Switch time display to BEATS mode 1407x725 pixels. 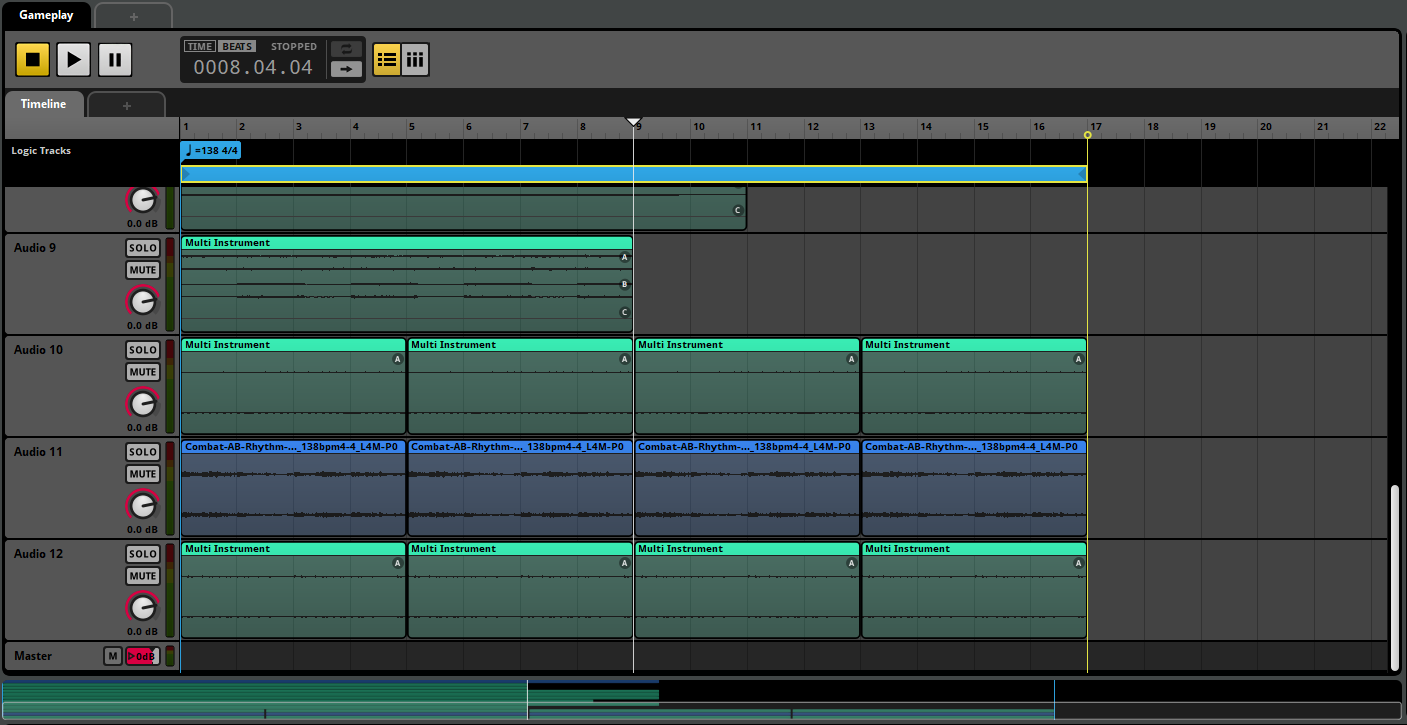coord(237,46)
